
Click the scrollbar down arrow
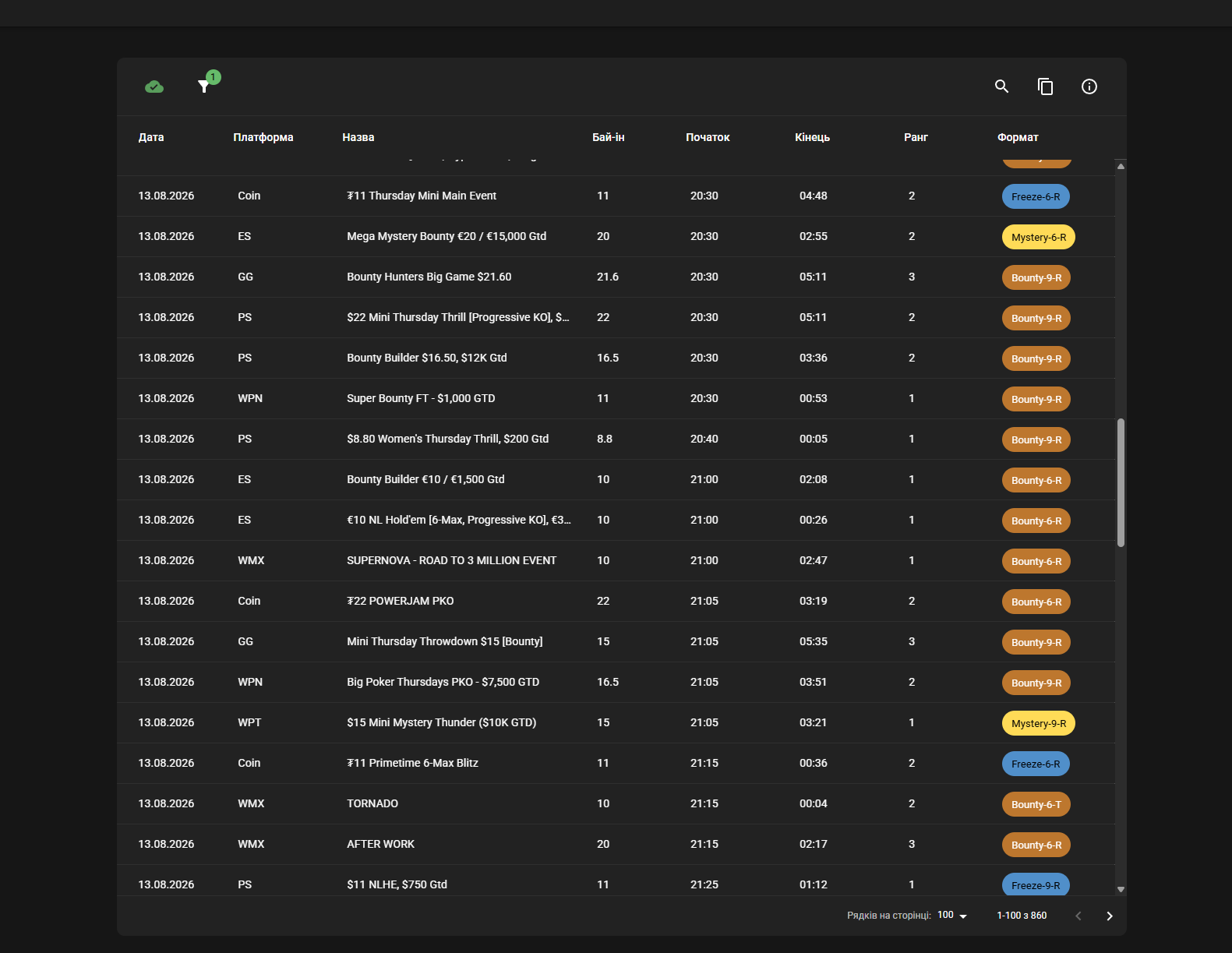[1121, 889]
